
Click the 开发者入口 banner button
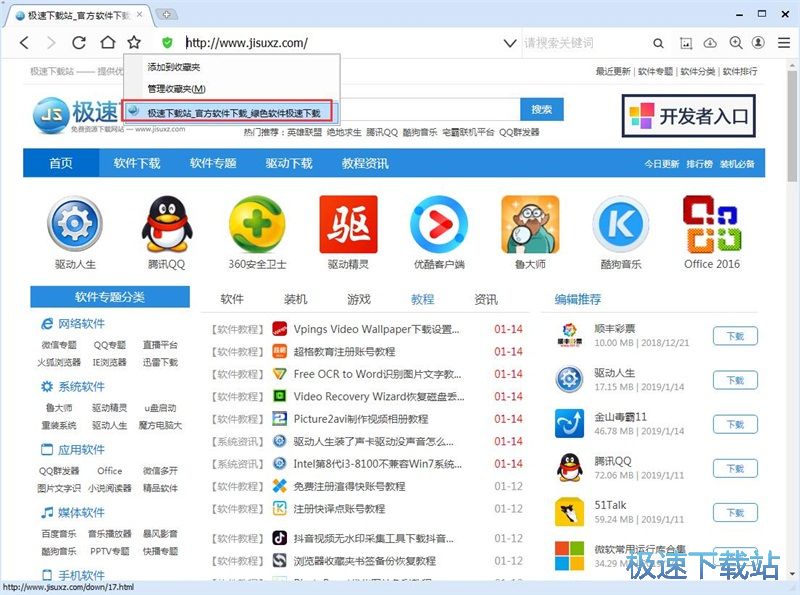tap(688, 116)
